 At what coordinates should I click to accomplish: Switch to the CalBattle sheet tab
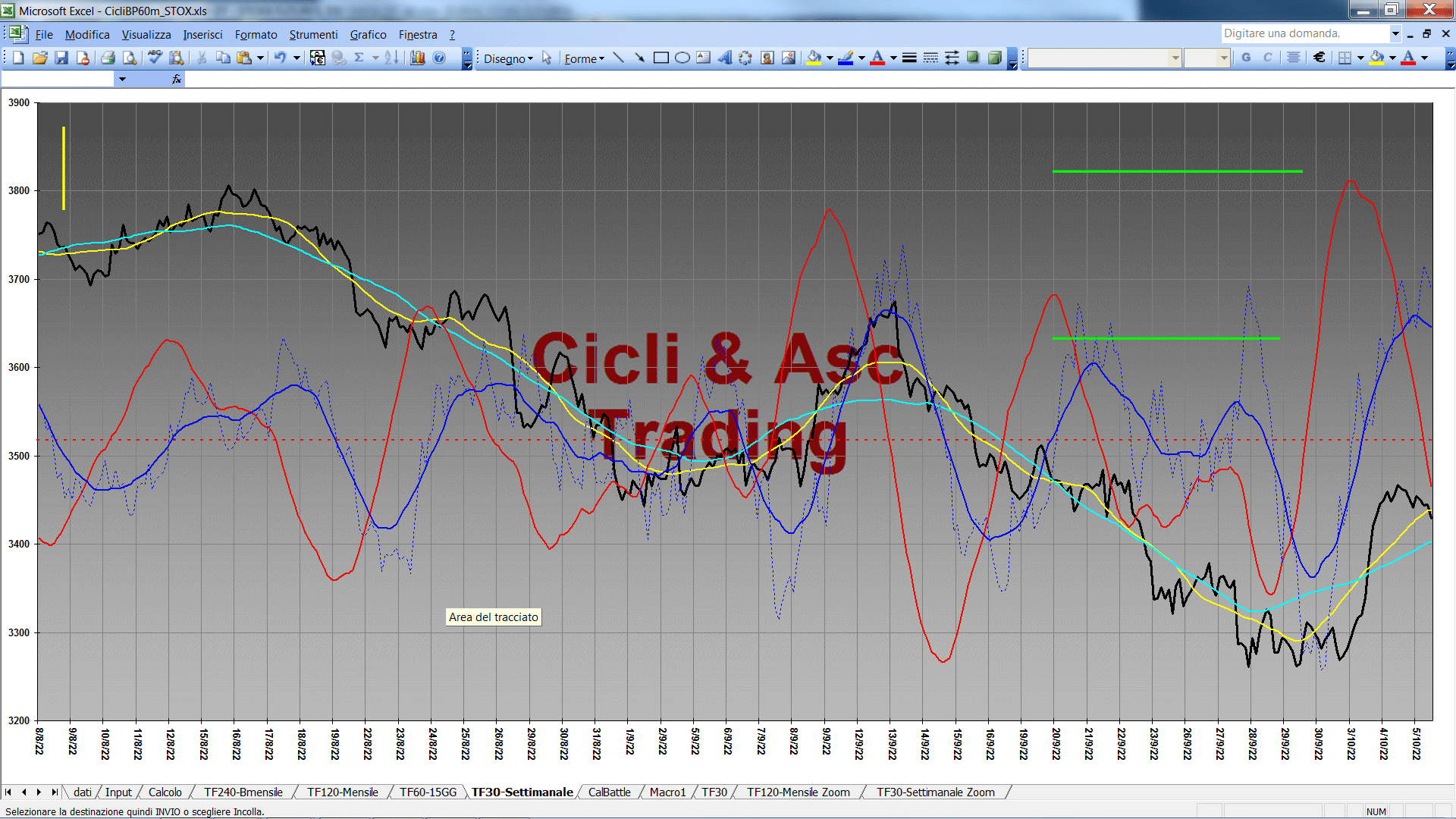[x=609, y=792]
